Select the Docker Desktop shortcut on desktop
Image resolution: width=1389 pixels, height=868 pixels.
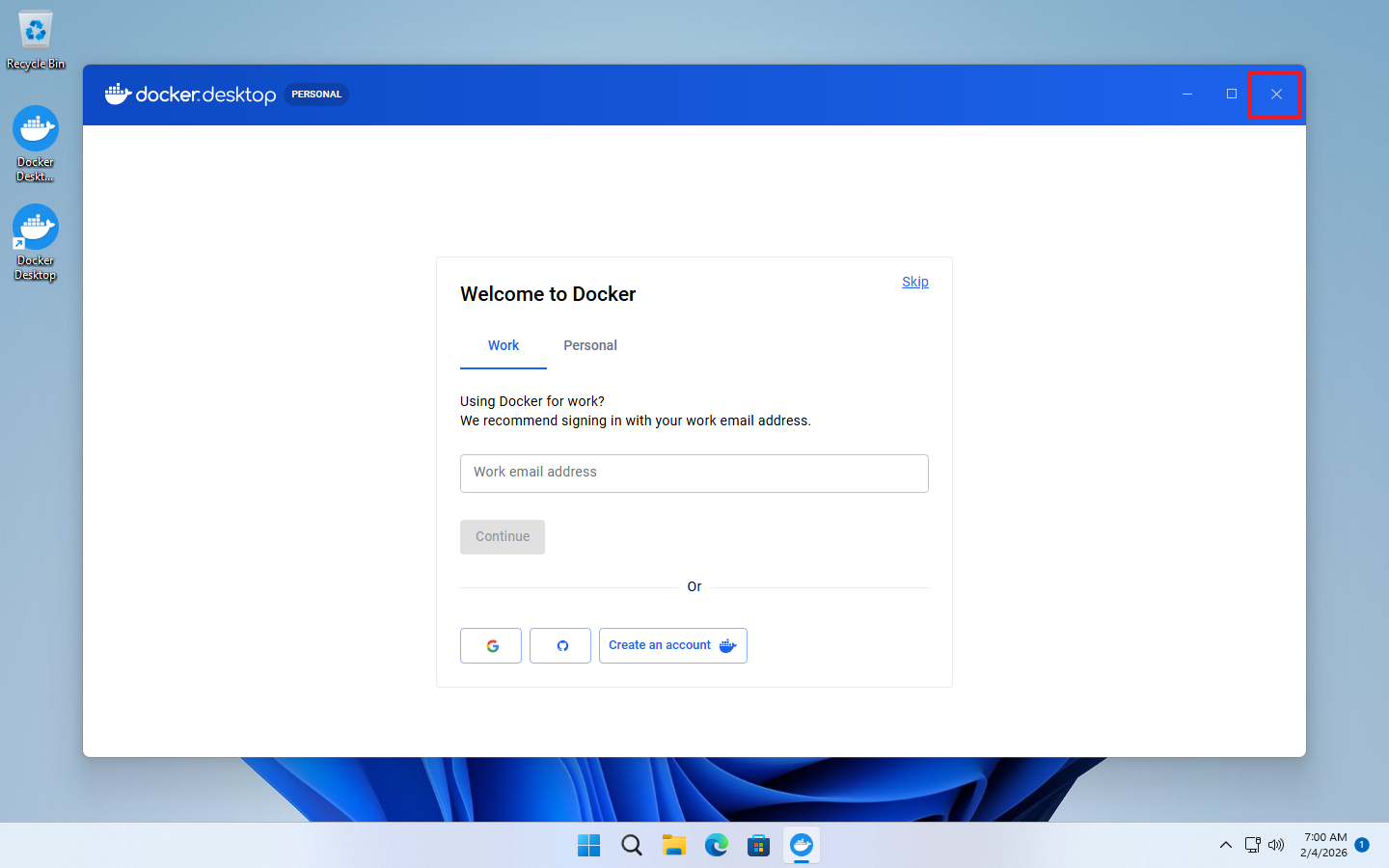[x=36, y=243]
